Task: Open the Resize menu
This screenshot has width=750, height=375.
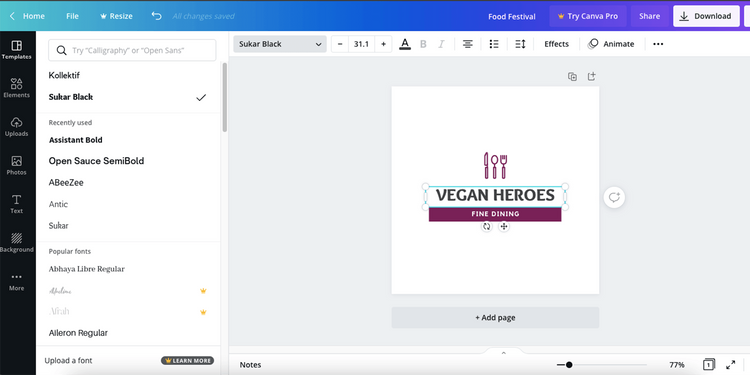Action: (116, 16)
